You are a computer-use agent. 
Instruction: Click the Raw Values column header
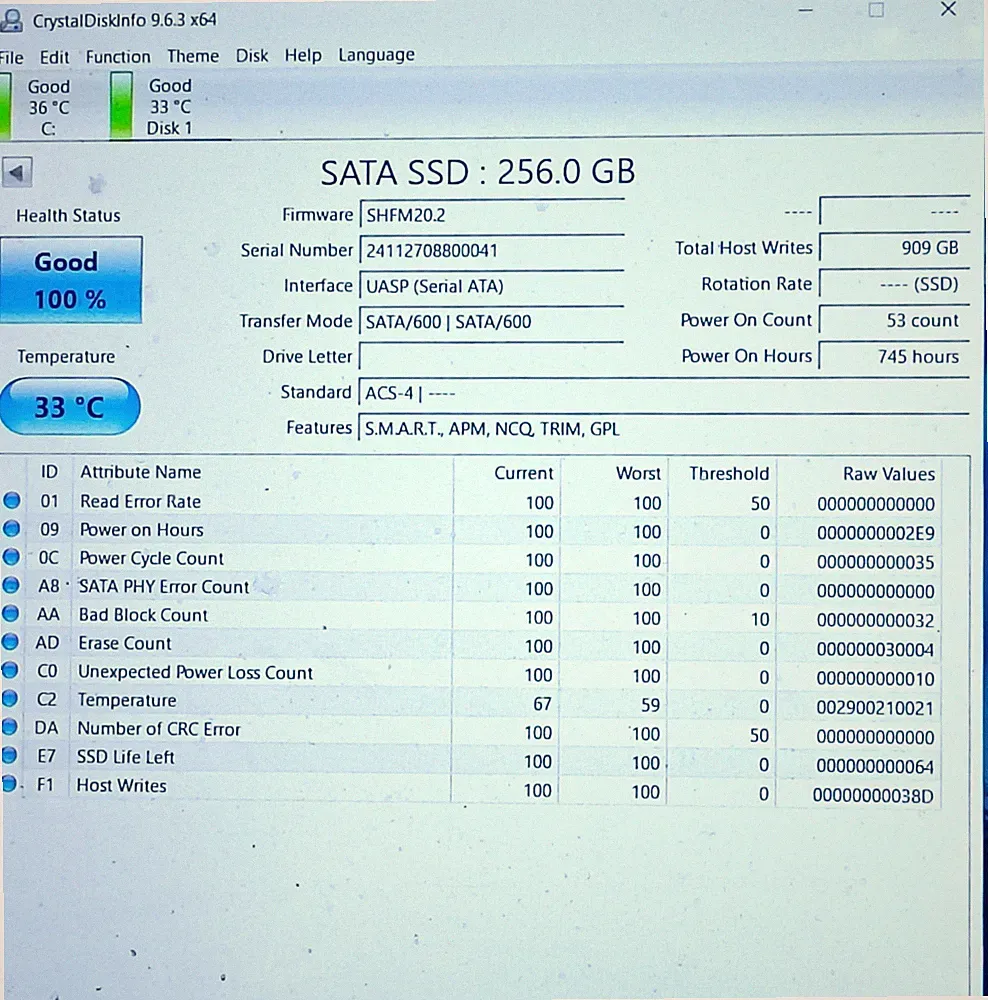[888, 474]
